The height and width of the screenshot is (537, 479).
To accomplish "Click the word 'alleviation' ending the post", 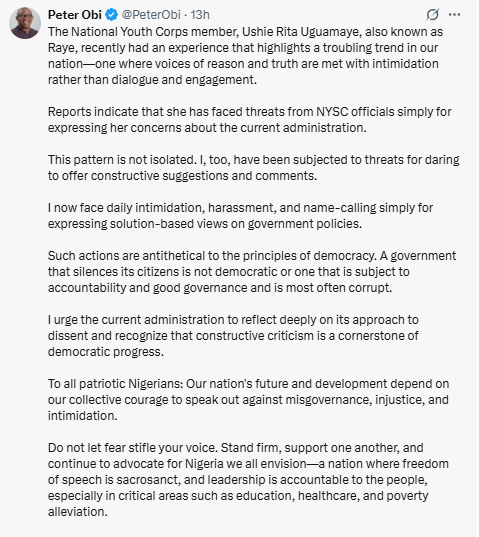I will click(77, 512).
